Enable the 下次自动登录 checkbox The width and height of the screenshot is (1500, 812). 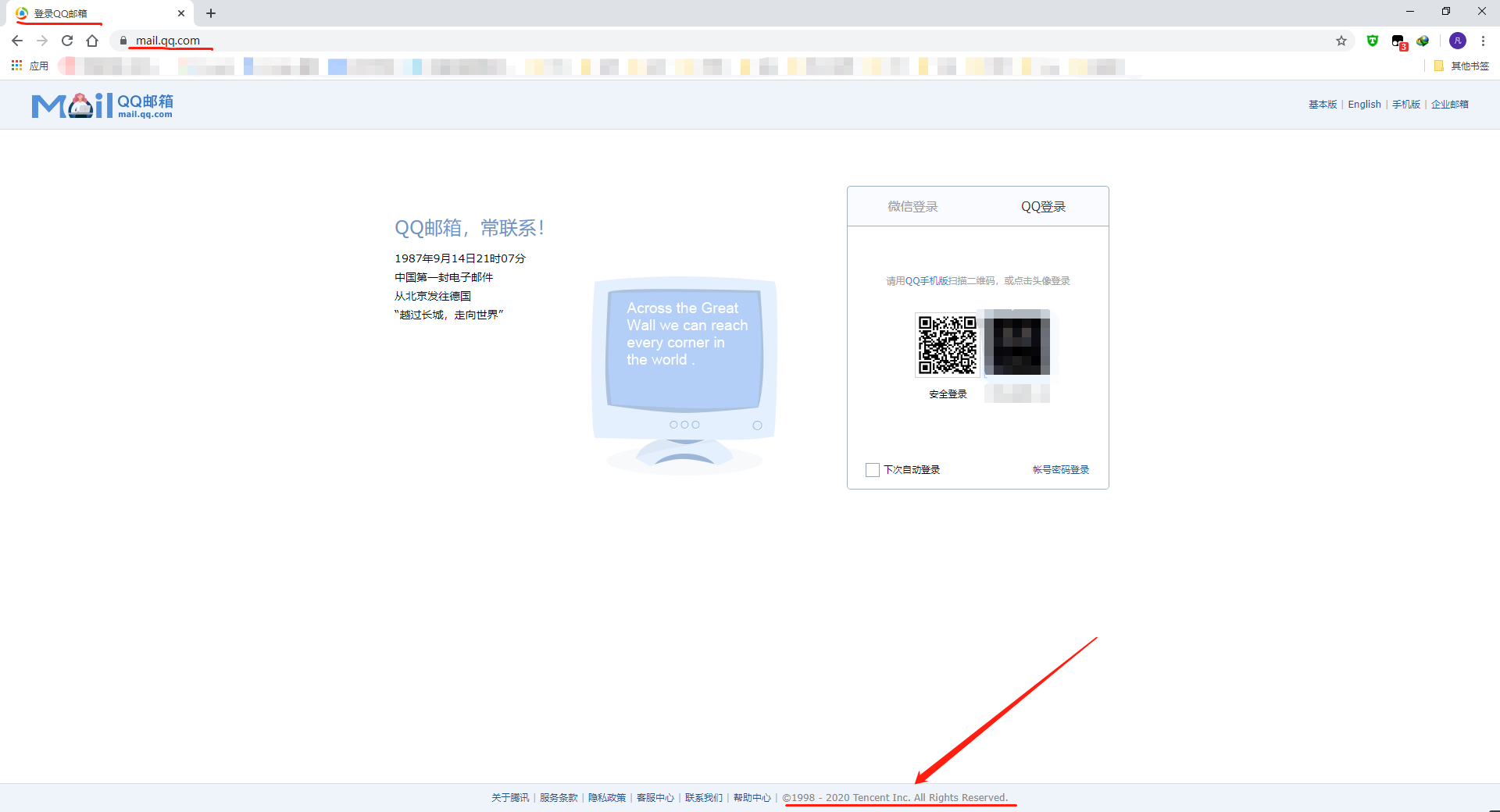click(873, 470)
